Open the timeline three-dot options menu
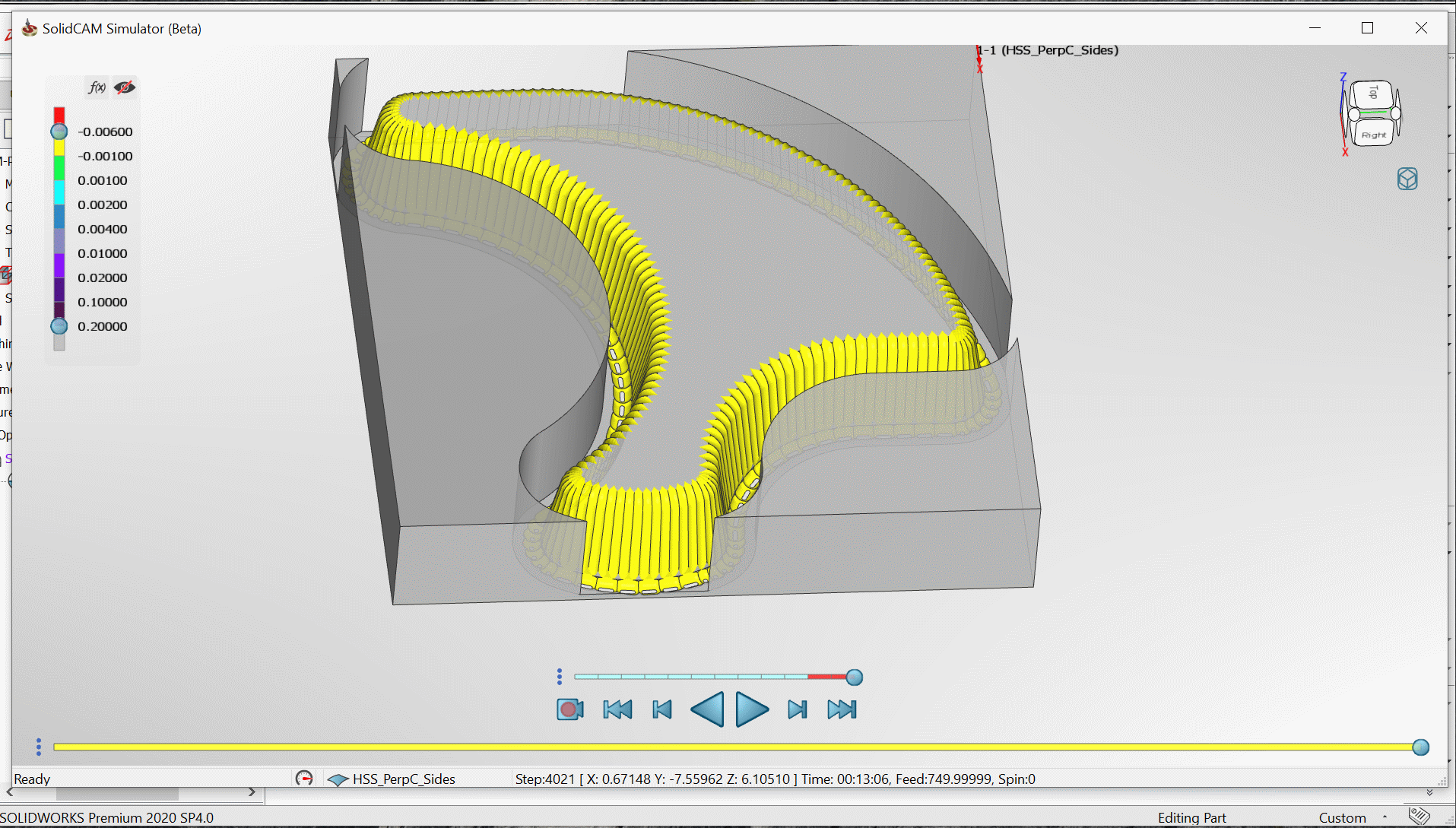The height and width of the screenshot is (828, 1456). 38,747
